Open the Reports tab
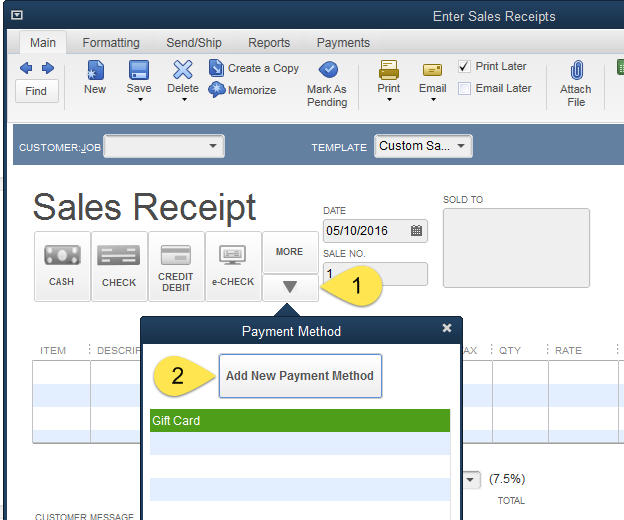The image size is (624, 520). (269, 43)
